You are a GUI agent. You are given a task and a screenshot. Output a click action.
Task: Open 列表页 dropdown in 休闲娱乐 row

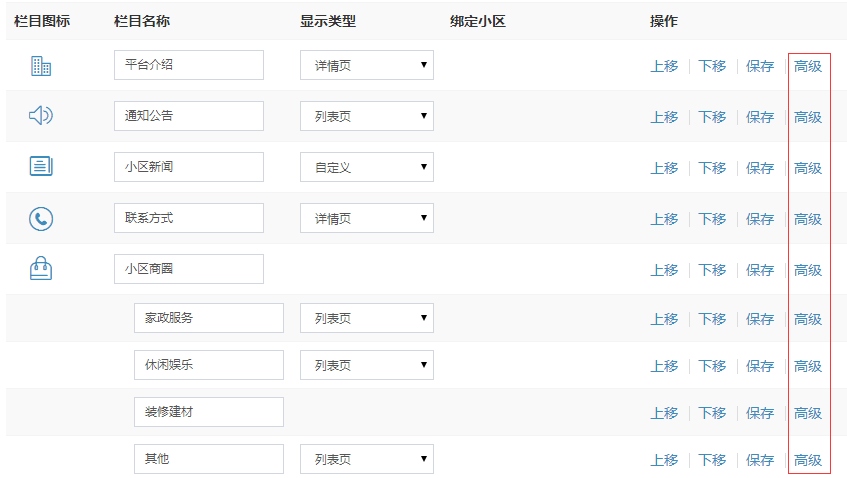pyautogui.click(x=367, y=365)
